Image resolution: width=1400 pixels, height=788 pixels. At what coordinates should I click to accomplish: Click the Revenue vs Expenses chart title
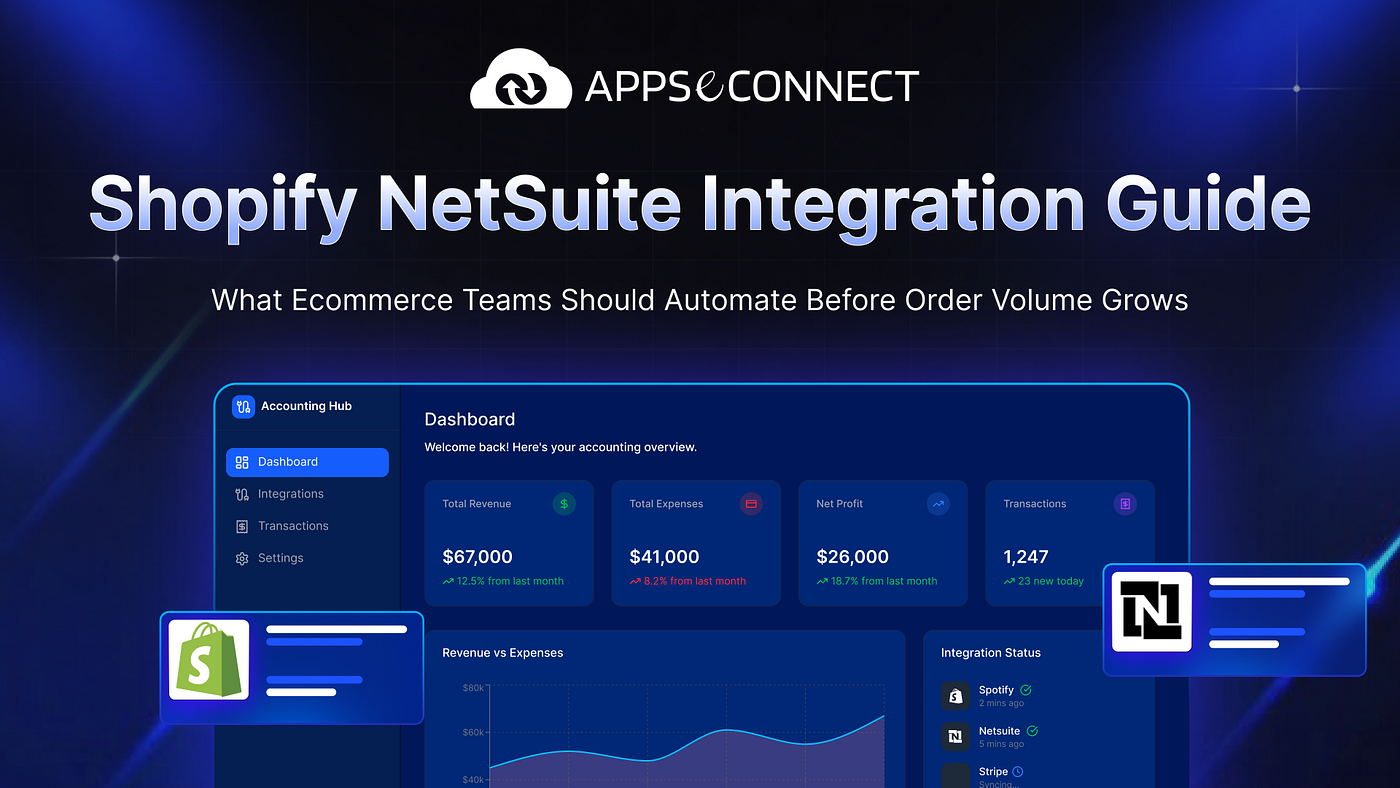(503, 653)
